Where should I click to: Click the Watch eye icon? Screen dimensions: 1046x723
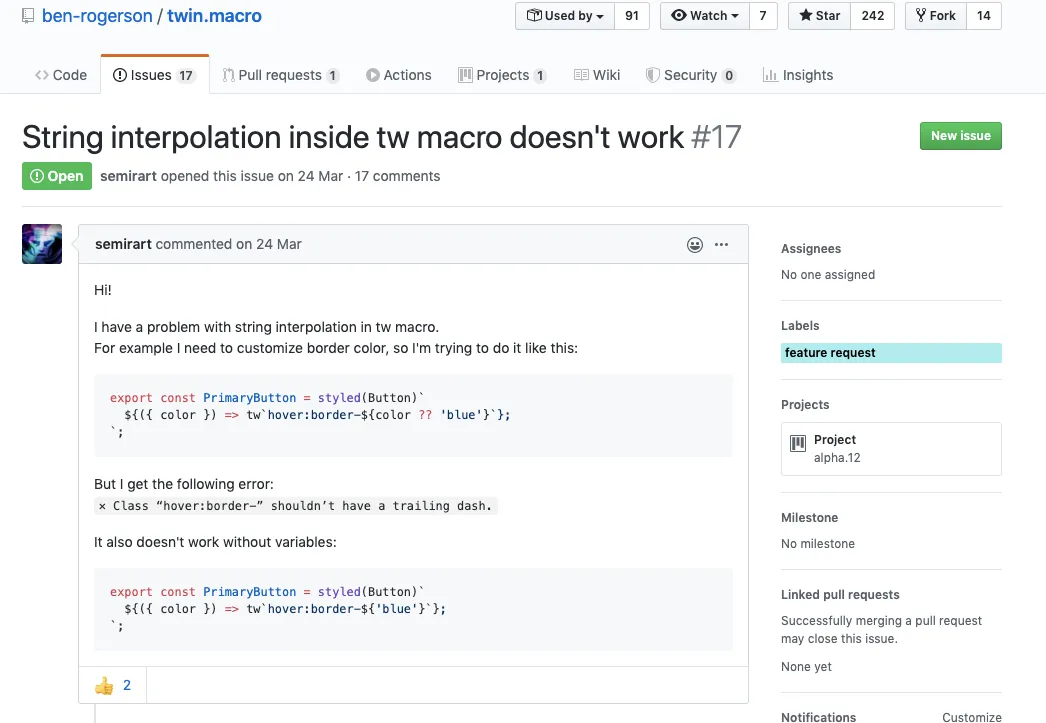[678, 15]
